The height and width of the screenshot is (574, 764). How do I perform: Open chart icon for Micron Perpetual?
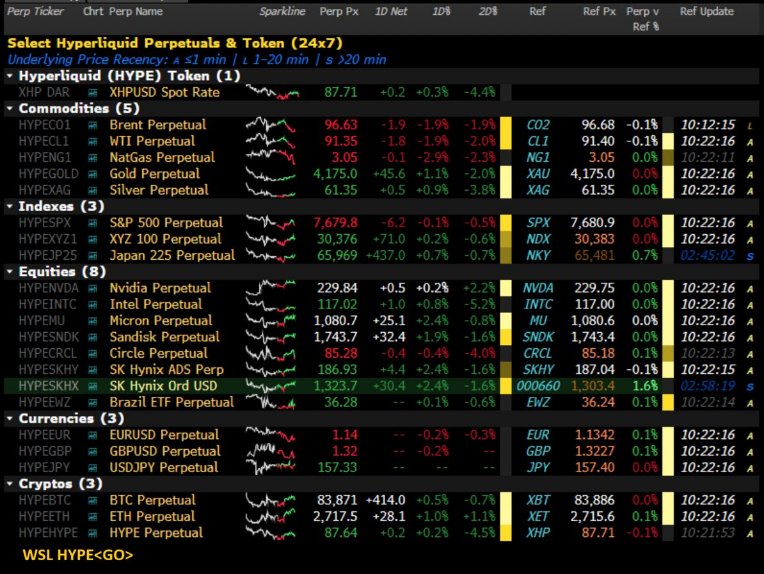tap(93, 321)
